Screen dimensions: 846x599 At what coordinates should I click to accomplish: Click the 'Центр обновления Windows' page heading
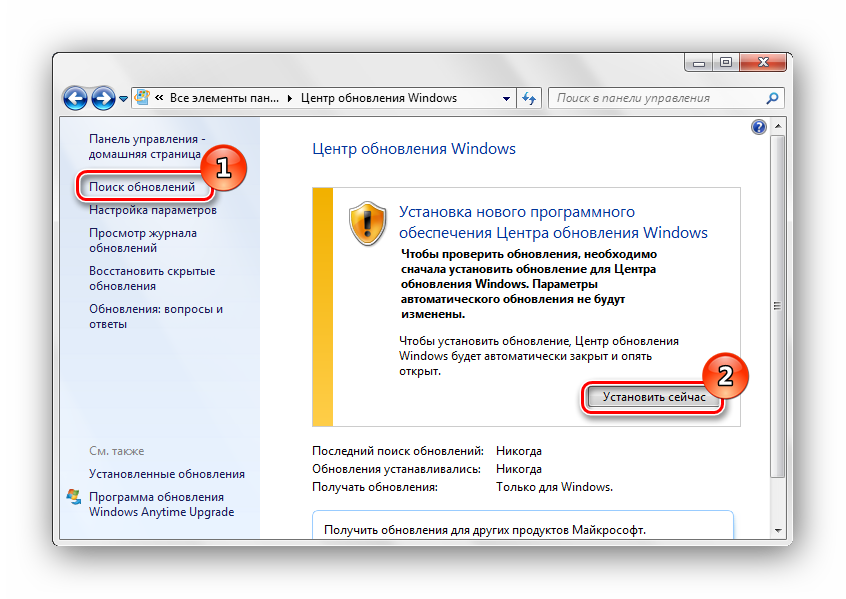click(x=414, y=148)
